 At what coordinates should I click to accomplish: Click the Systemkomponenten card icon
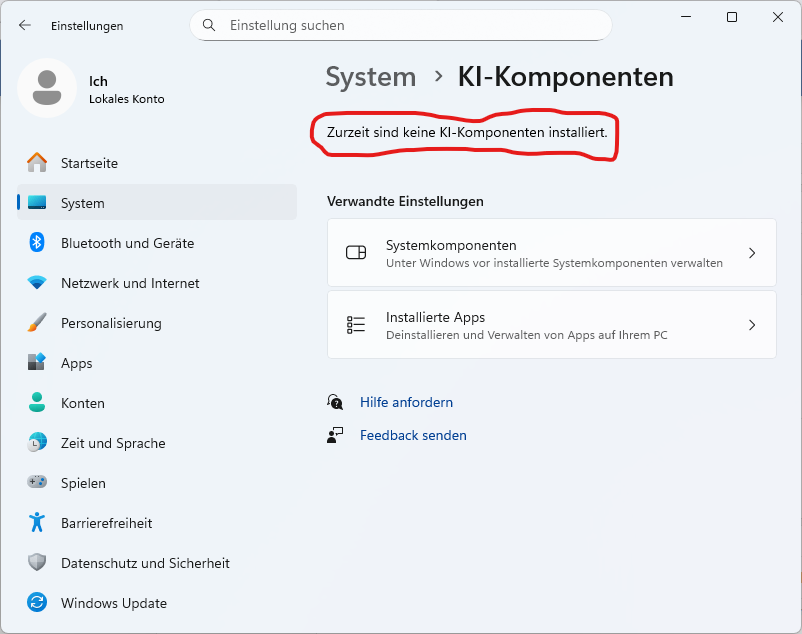tap(356, 253)
